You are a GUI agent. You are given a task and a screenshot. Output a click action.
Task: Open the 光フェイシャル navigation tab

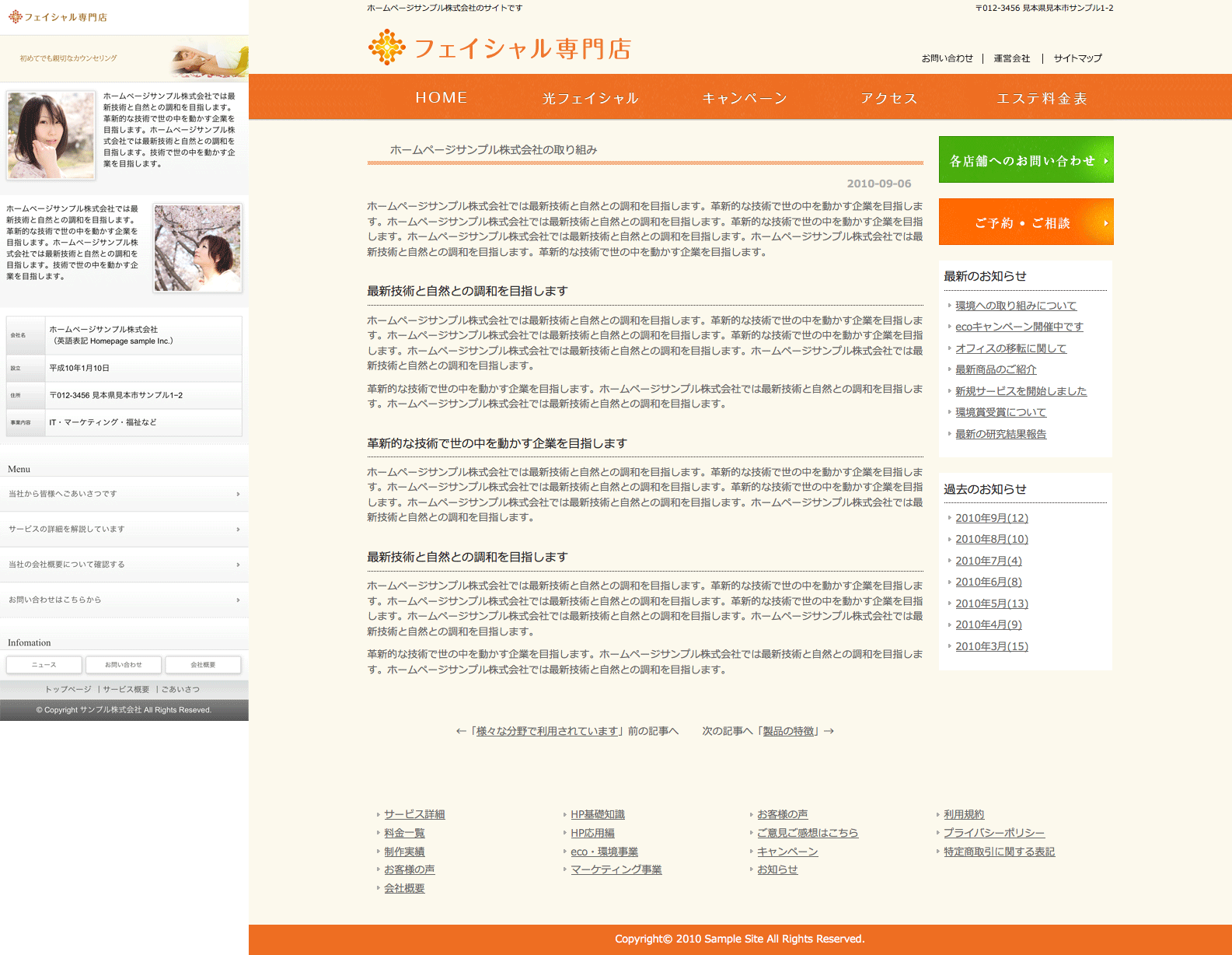click(x=590, y=98)
